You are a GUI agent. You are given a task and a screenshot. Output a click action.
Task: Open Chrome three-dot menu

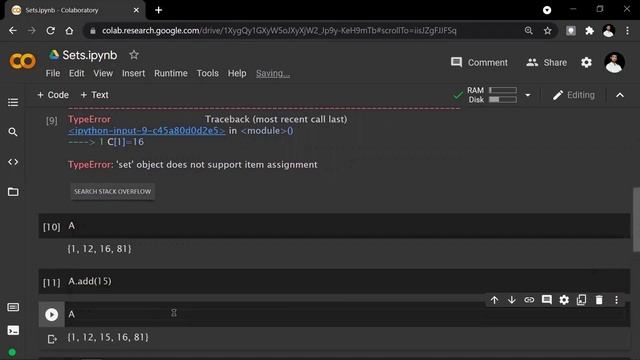pos(627,31)
